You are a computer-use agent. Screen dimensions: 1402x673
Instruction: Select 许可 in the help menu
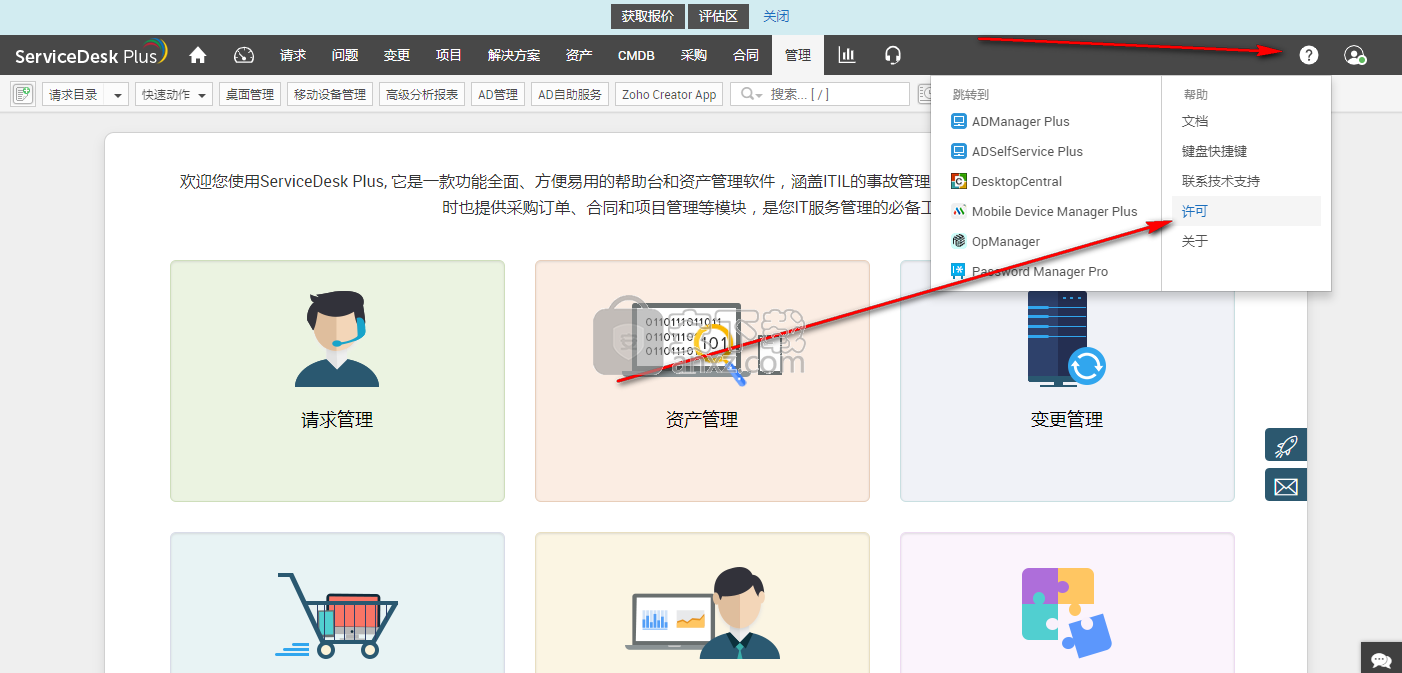[1246, 211]
